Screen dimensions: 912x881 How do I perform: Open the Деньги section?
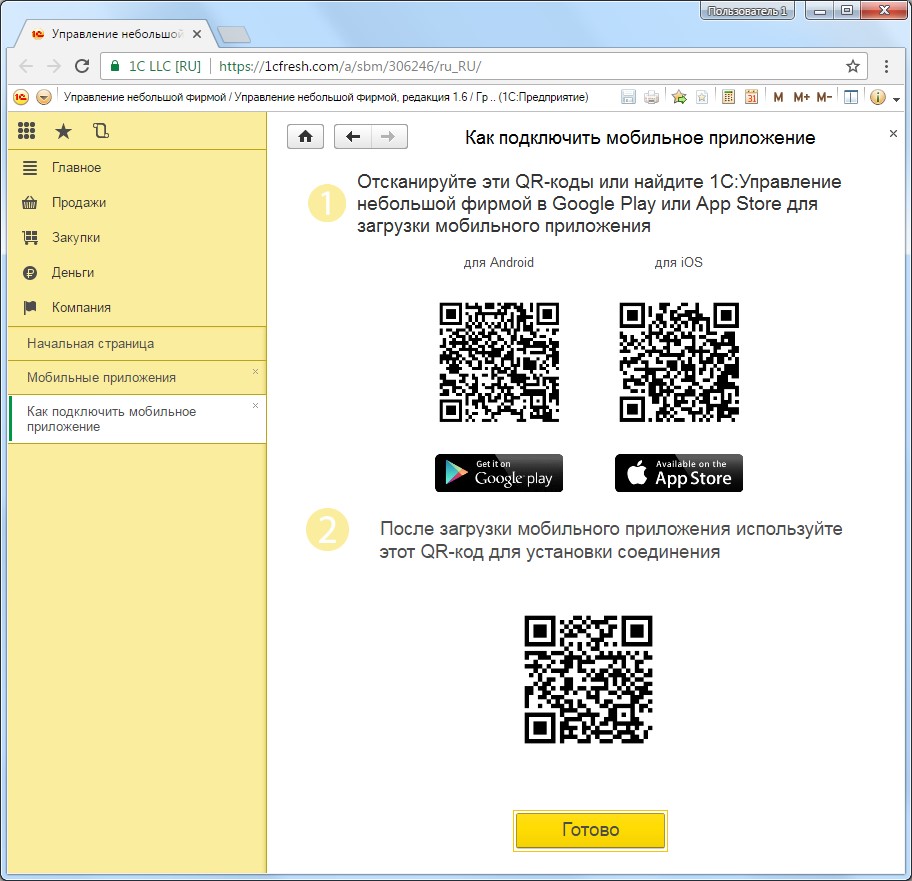[72, 273]
